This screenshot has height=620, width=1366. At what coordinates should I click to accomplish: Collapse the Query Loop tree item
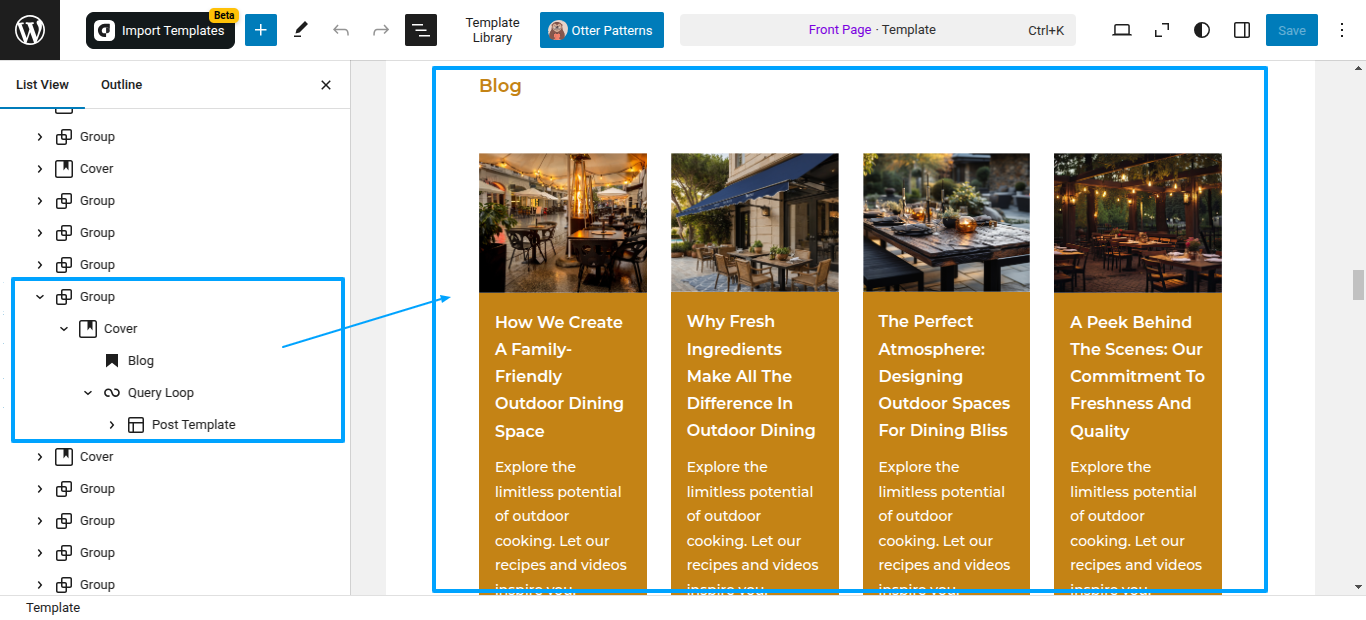[x=88, y=393]
